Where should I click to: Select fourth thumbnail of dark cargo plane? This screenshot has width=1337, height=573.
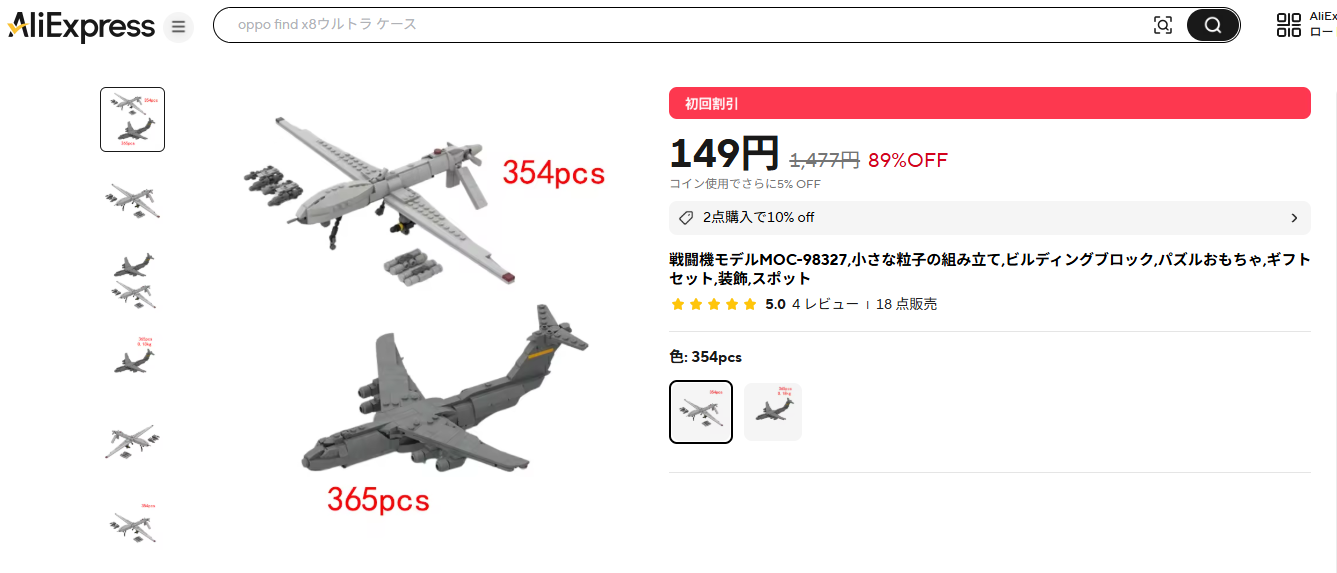(132, 358)
